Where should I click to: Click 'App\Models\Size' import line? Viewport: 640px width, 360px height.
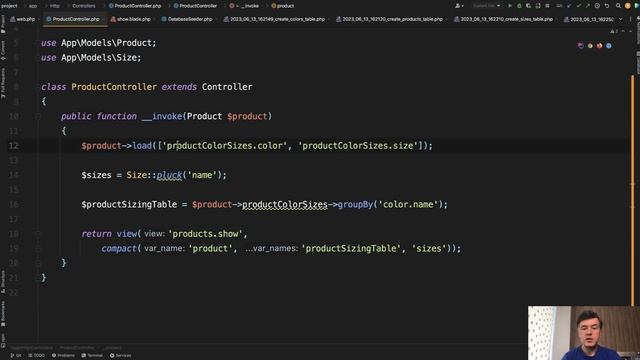click(x=91, y=58)
